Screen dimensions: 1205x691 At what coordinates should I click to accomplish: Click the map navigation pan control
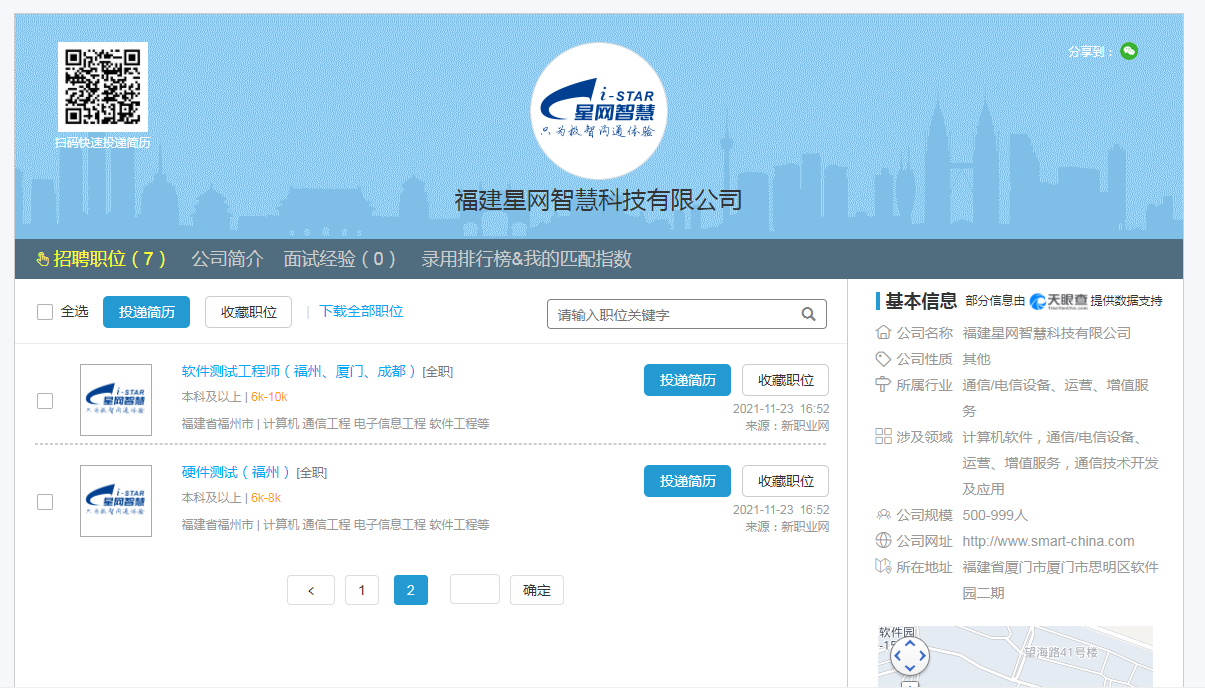909,656
